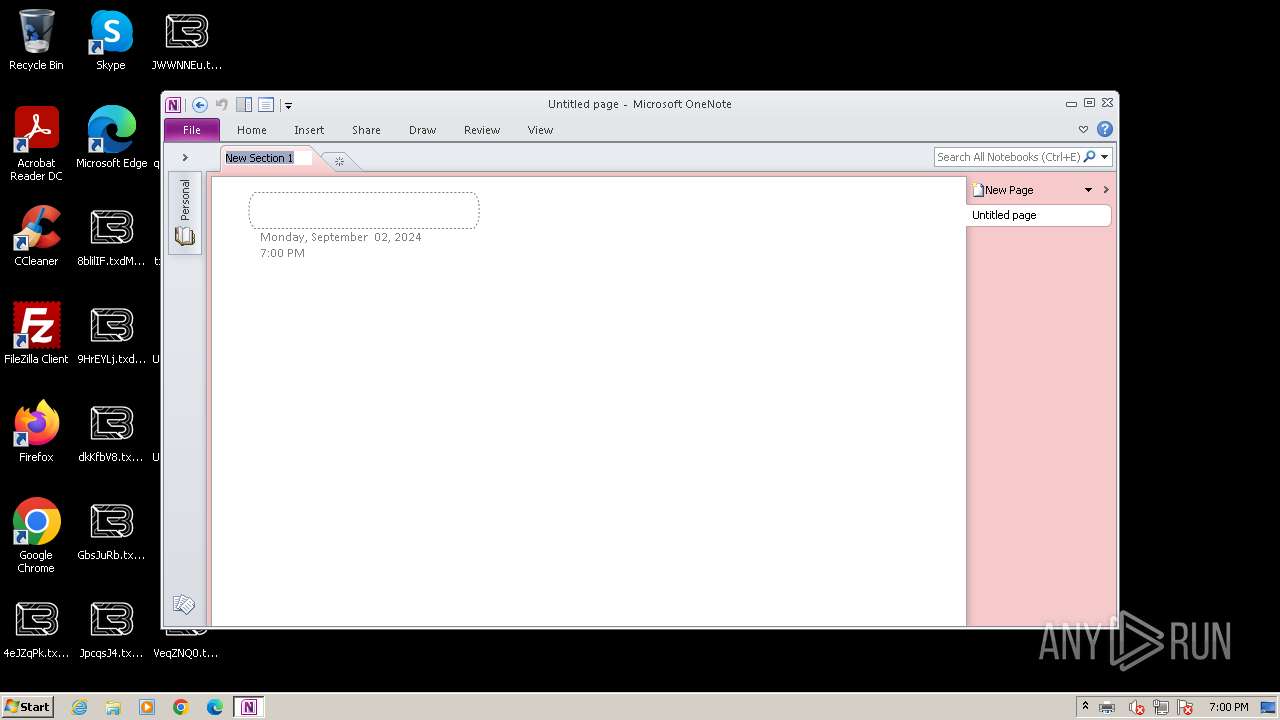The height and width of the screenshot is (720, 1280).
Task: Click the taskbar clock 7:00 PM
Action: (1228, 707)
